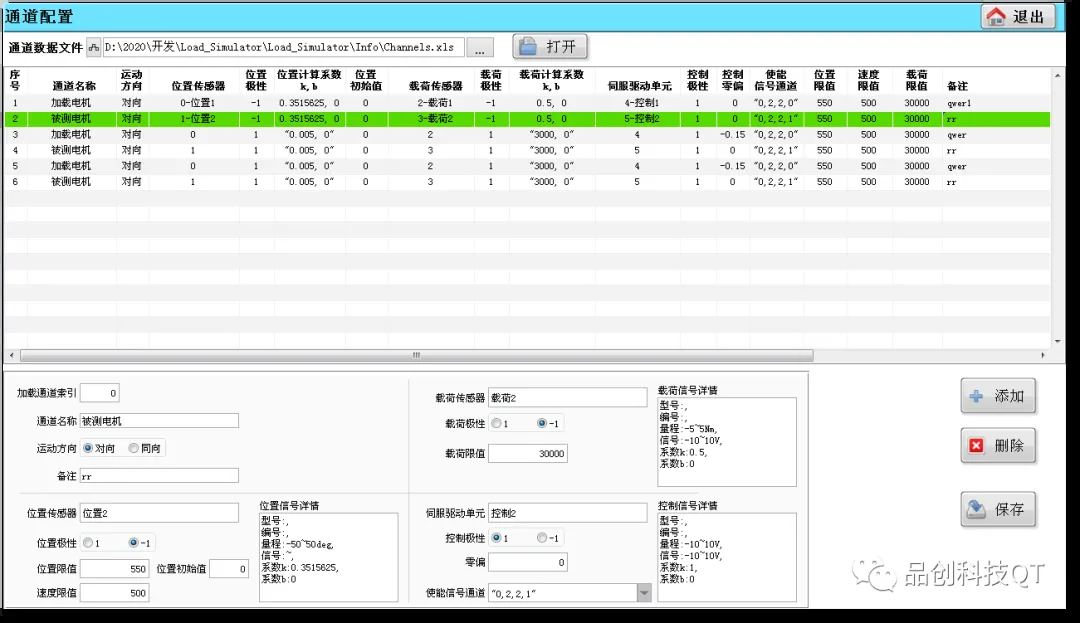The width and height of the screenshot is (1080, 623).
Task: Click the 通道名称 column header
Action: [x=74, y=86]
